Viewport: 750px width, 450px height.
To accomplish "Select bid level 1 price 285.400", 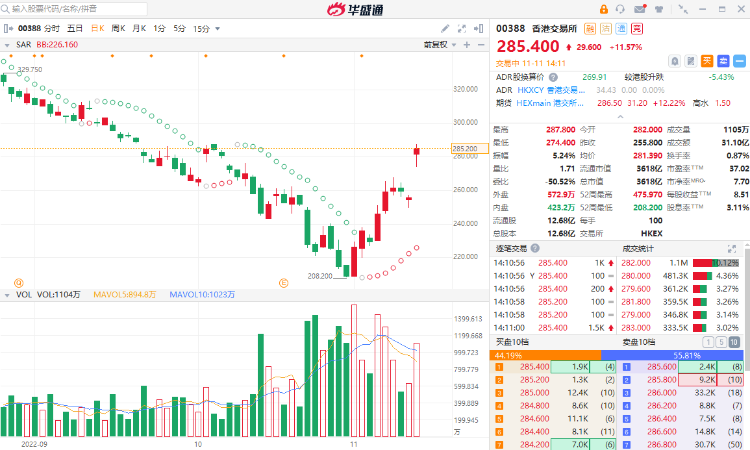I will pos(535,367).
